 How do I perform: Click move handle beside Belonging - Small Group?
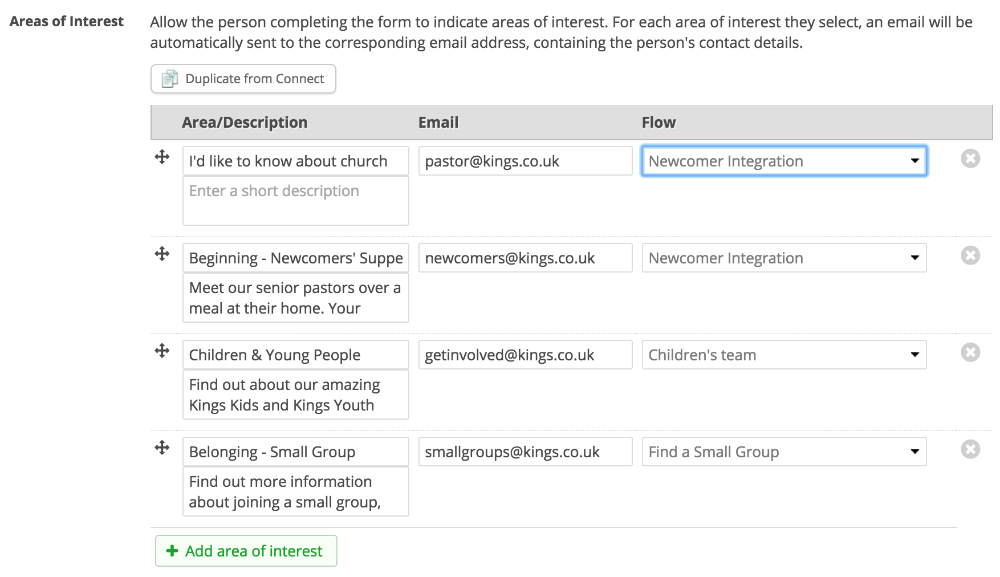pos(162,448)
